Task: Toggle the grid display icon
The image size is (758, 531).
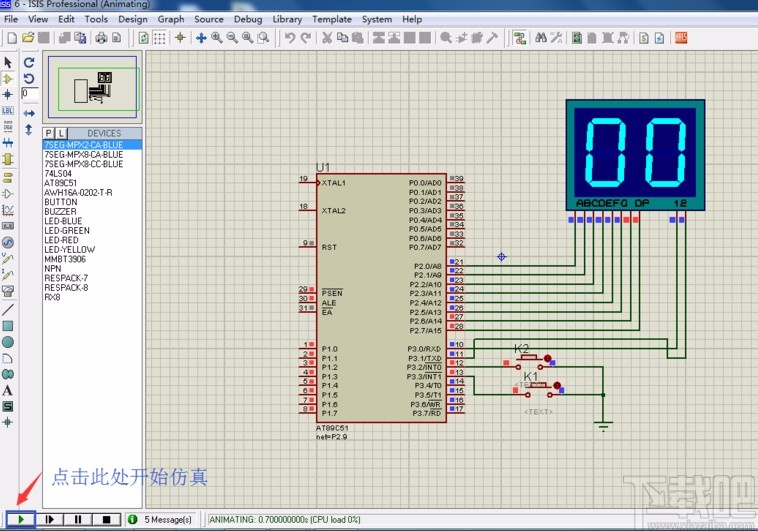Action: pos(160,38)
